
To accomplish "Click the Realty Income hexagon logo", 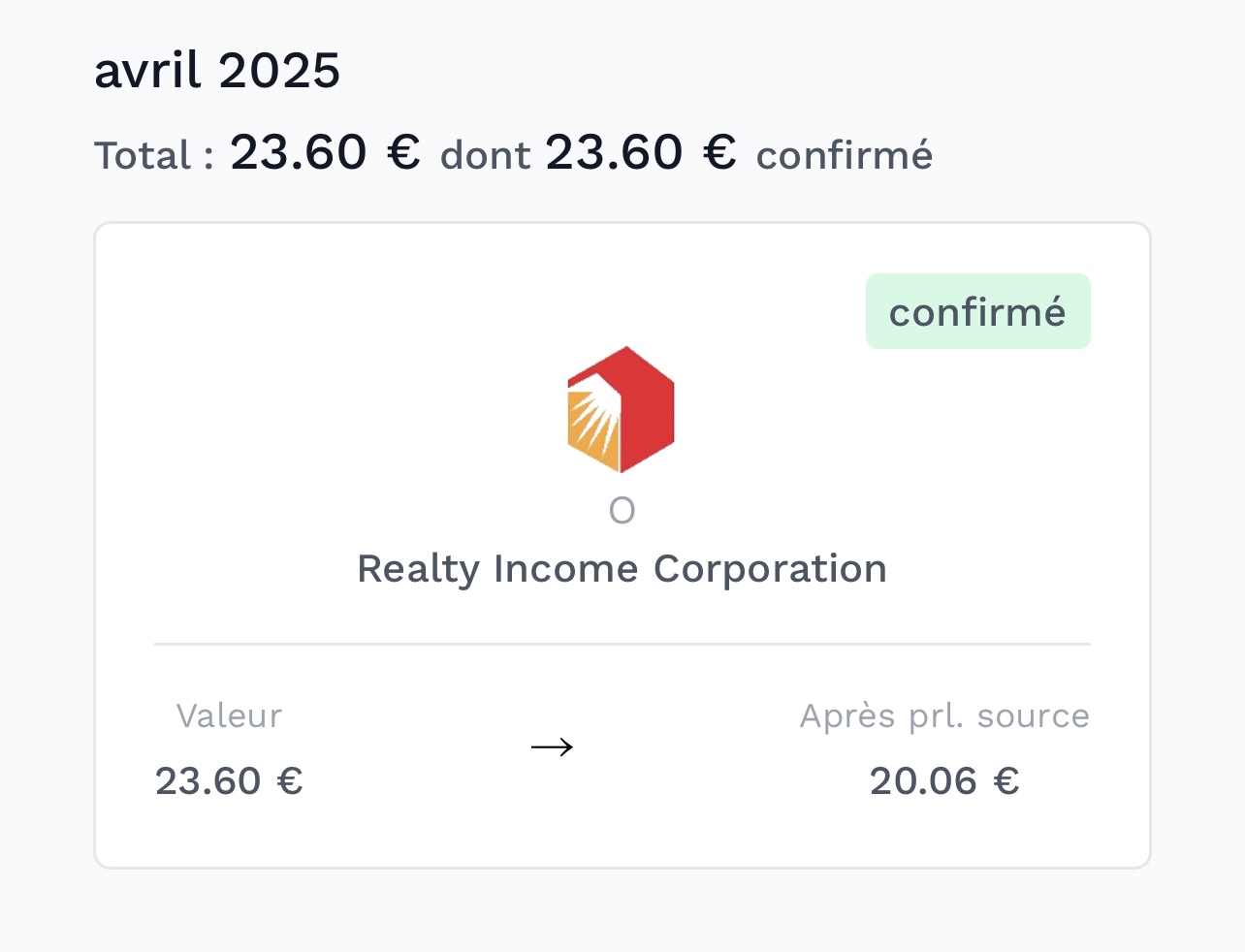I will (x=621, y=409).
